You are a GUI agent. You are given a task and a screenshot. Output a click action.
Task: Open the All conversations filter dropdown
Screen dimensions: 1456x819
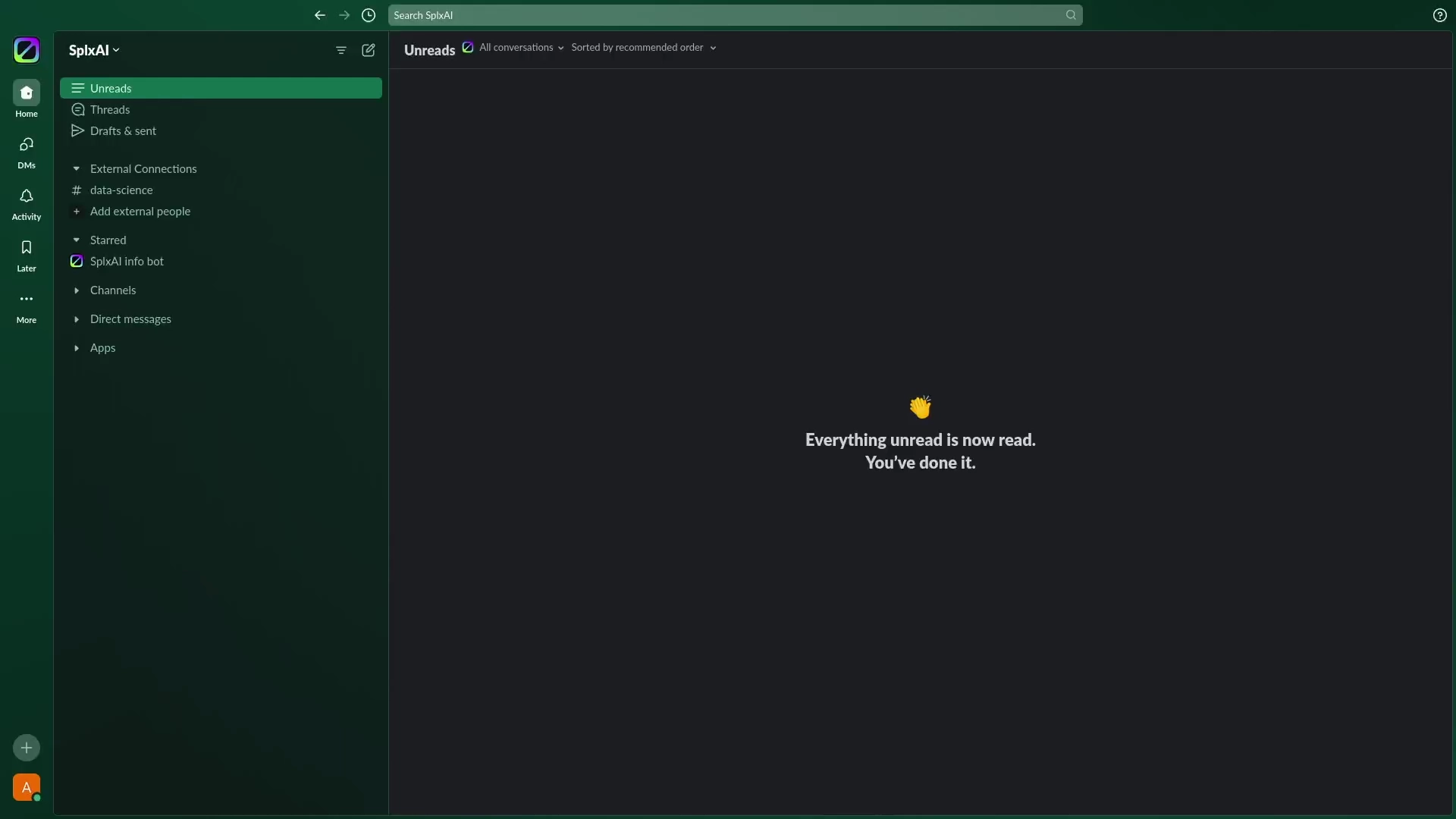521,48
